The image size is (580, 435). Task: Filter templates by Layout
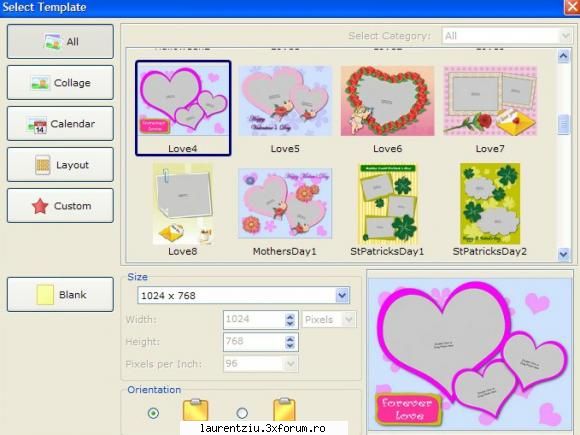pyautogui.click(x=60, y=165)
